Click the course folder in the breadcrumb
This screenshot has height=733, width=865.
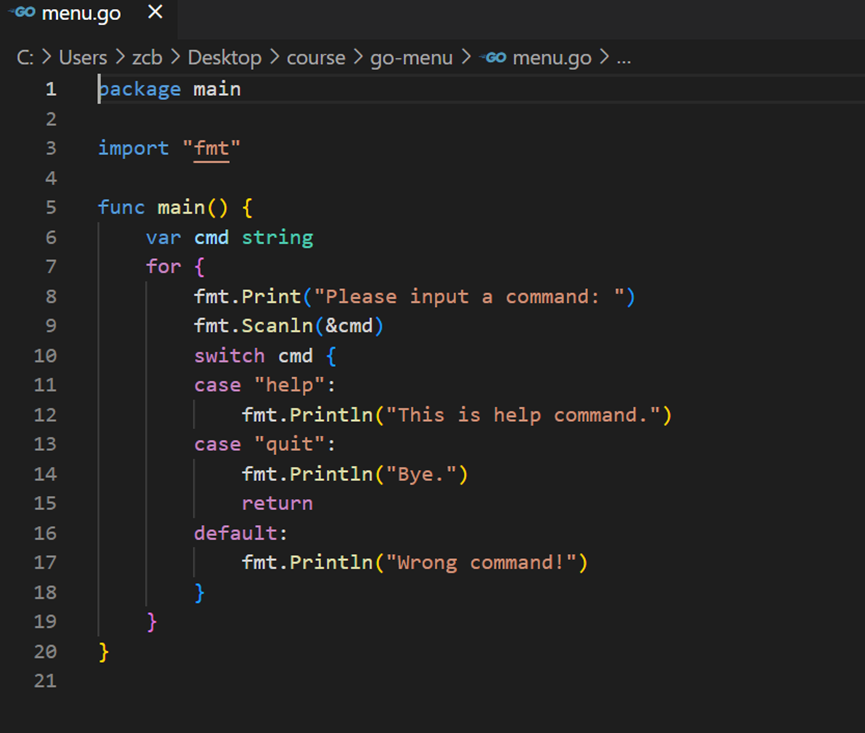click(x=315, y=58)
